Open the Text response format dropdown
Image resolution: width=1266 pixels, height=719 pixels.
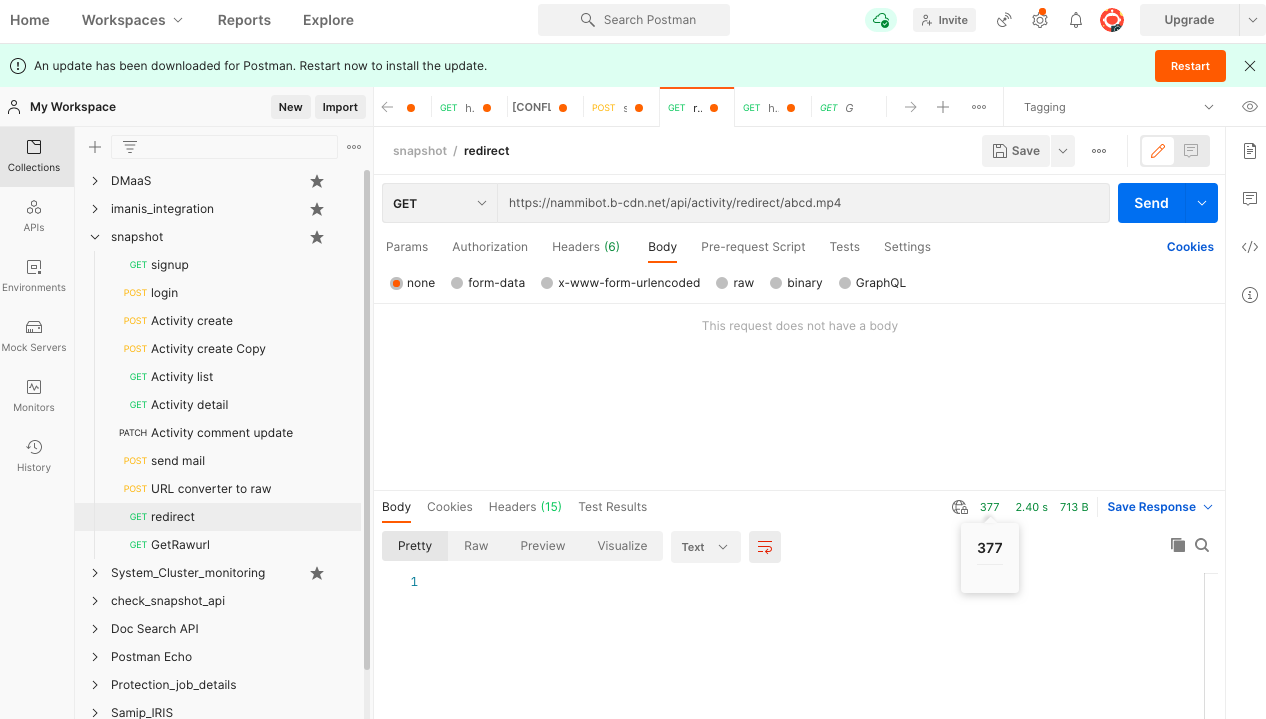705,547
